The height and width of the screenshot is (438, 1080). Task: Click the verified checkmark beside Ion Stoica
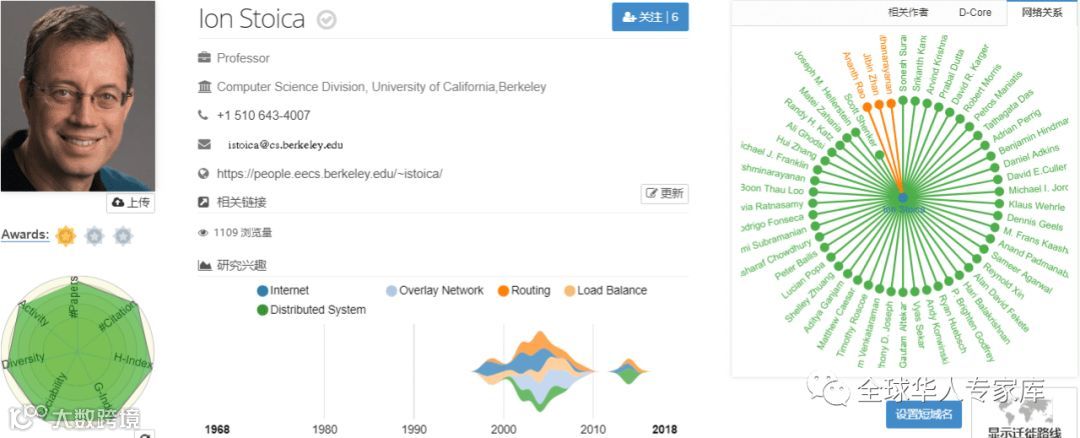[326, 19]
